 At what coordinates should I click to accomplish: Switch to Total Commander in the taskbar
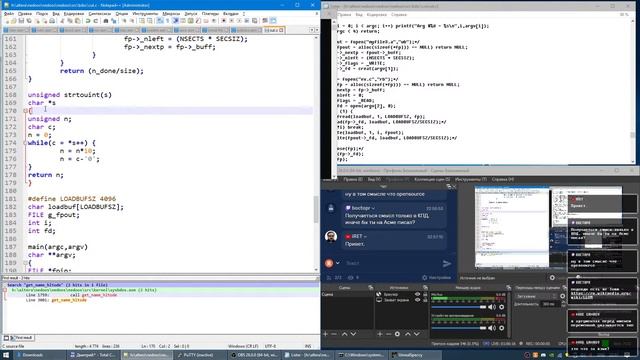93,355
